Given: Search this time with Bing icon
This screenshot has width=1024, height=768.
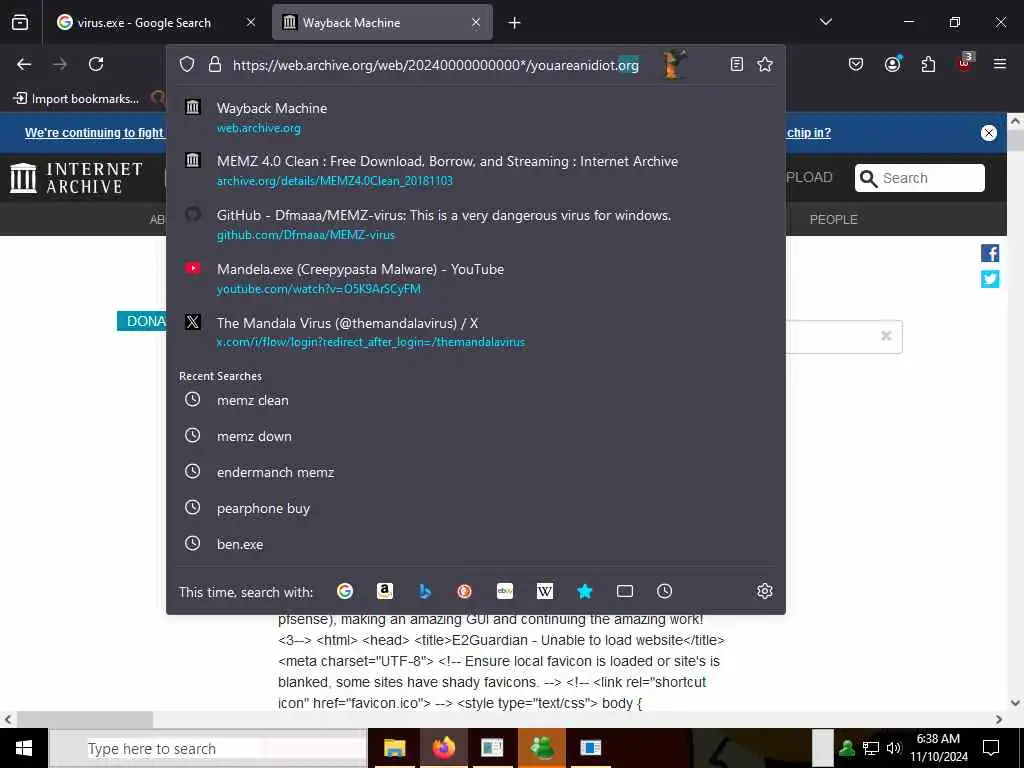Looking at the screenshot, I should point(425,591).
